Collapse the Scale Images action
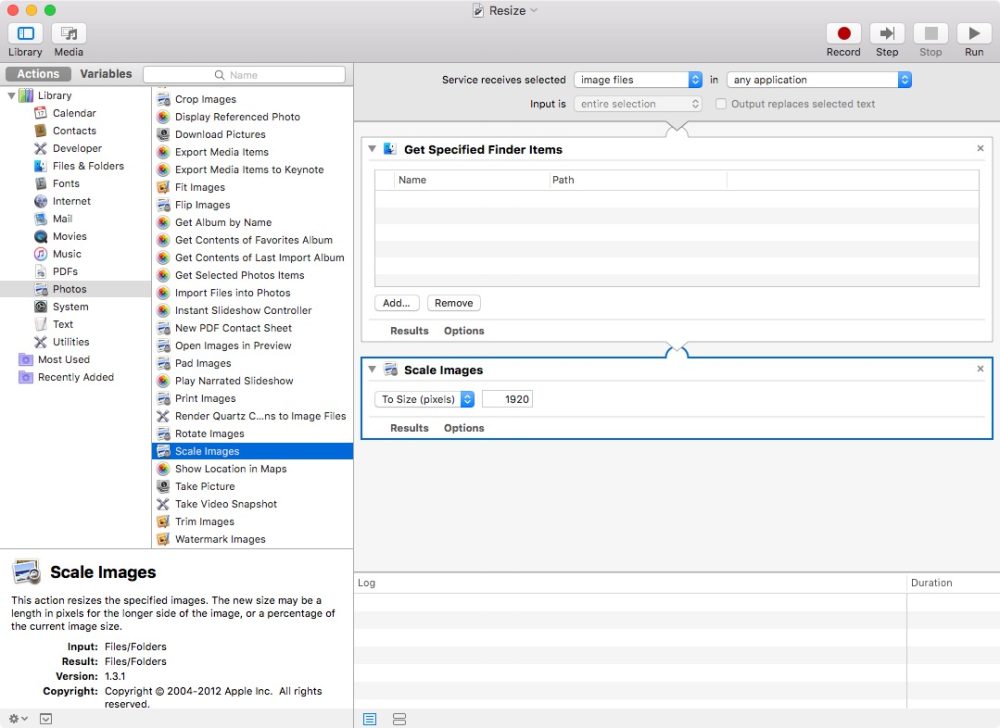 tap(372, 369)
